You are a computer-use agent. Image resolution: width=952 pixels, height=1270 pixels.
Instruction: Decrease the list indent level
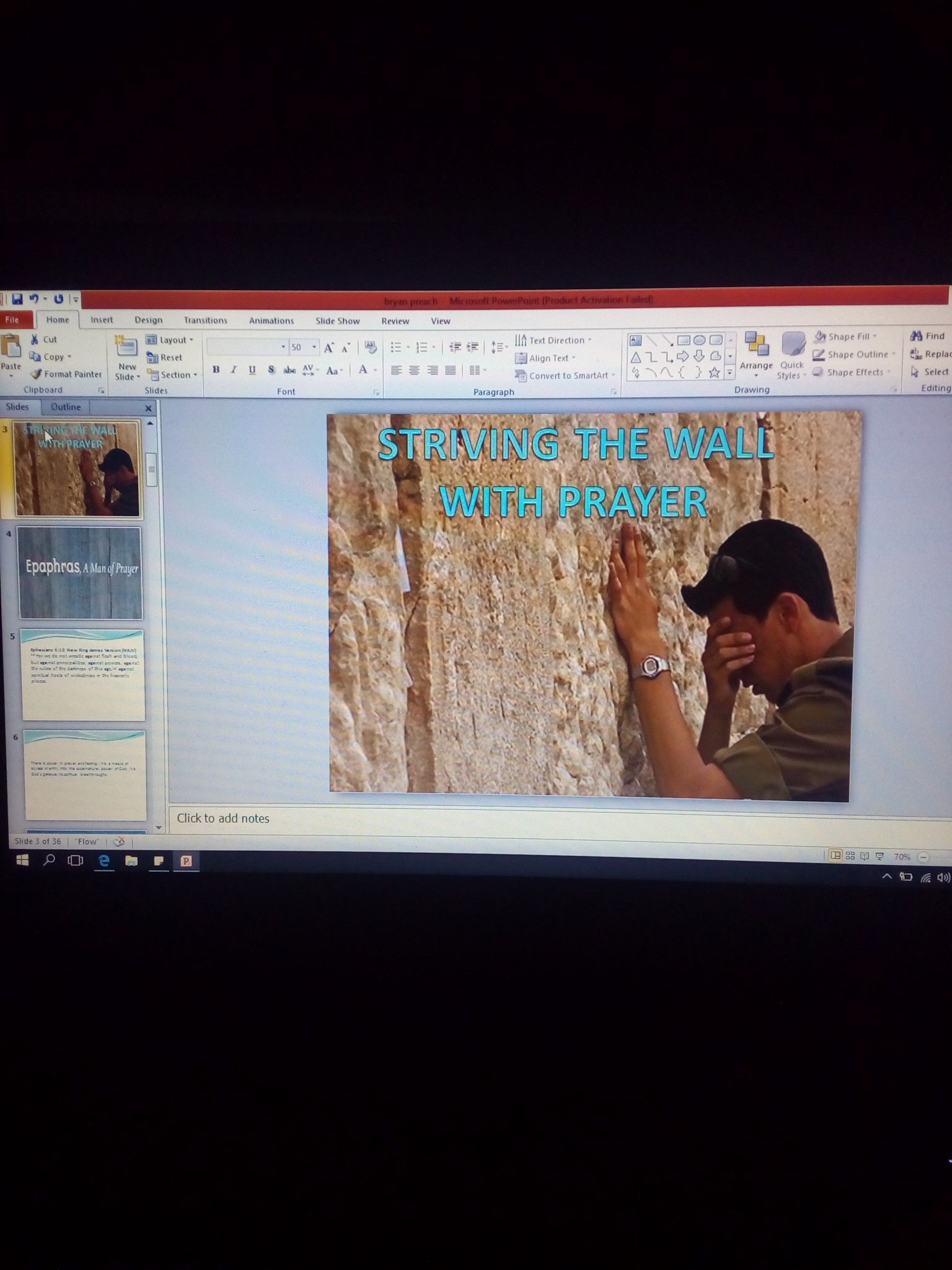[x=455, y=347]
